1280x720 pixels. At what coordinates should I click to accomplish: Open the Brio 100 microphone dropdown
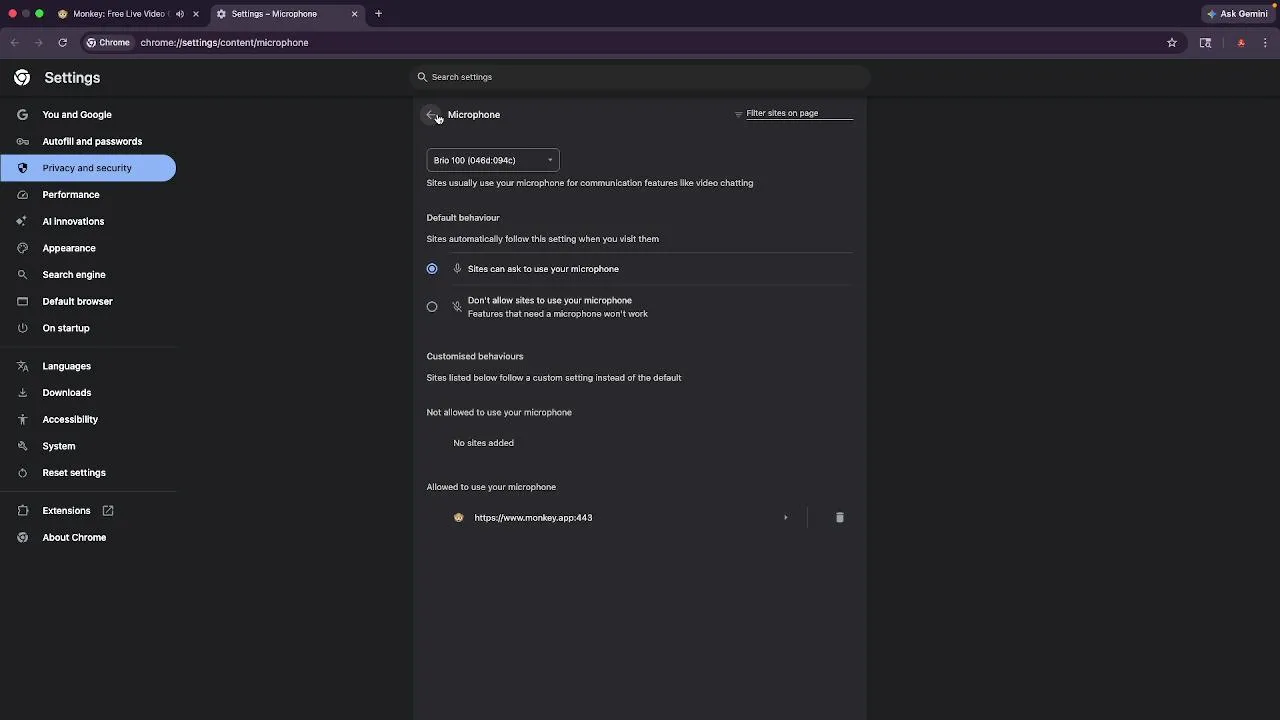coord(493,160)
